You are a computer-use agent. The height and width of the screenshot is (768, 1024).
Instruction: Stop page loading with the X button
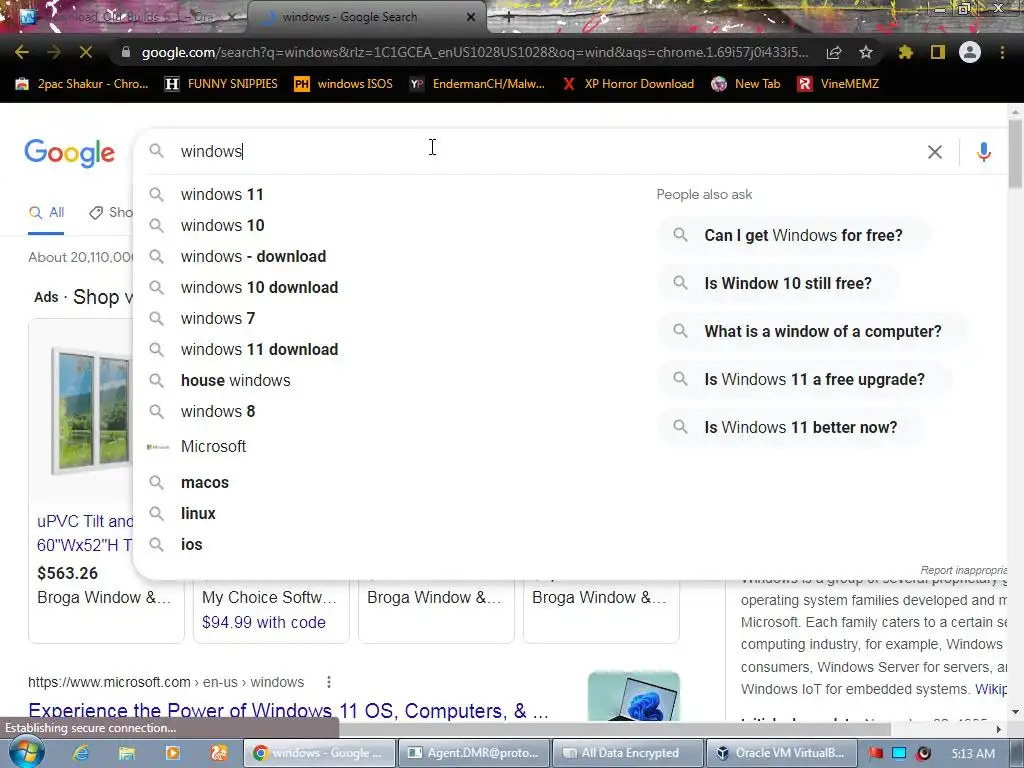(x=86, y=52)
